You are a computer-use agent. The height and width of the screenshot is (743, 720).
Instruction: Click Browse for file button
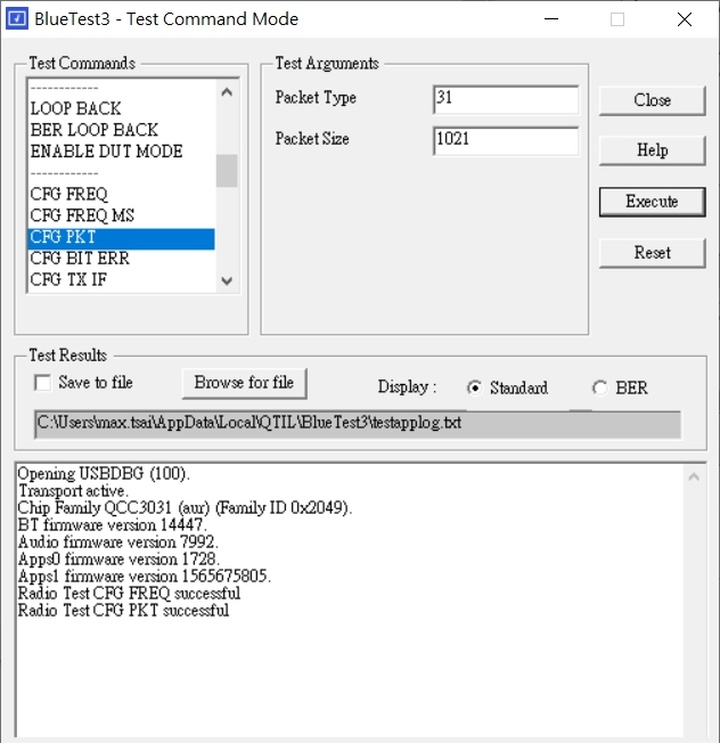(244, 383)
